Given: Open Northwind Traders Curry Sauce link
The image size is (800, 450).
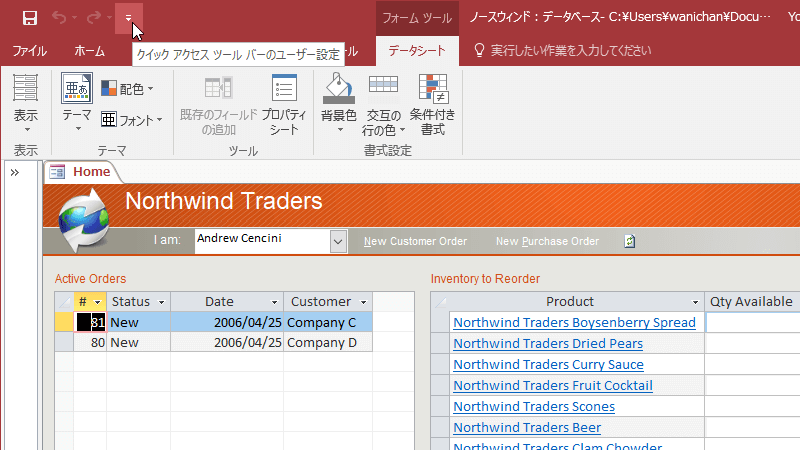Looking at the screenshot, I should pyautogui.click(x=548, y=364).
